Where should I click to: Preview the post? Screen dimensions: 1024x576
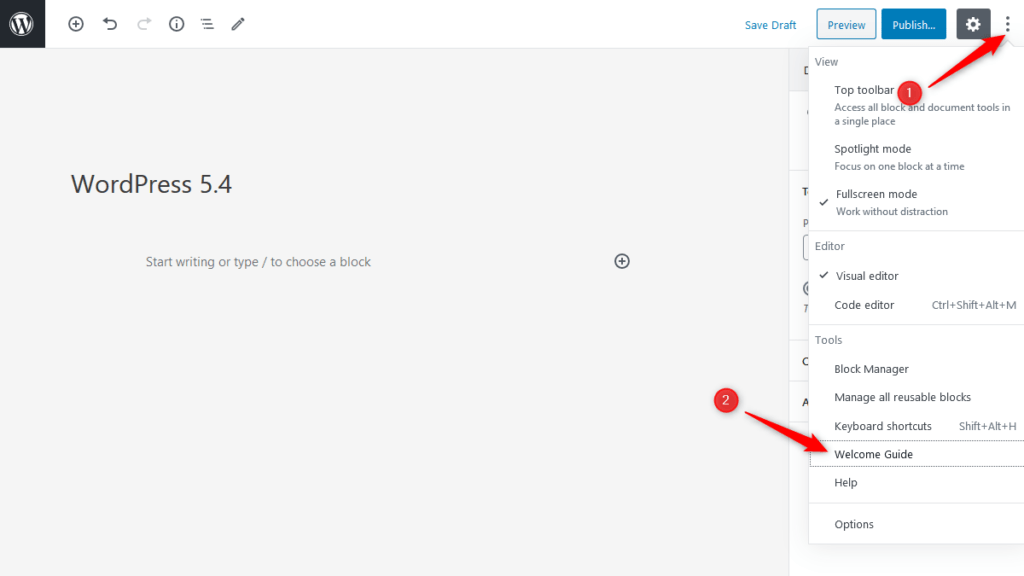tap(846, 24)
